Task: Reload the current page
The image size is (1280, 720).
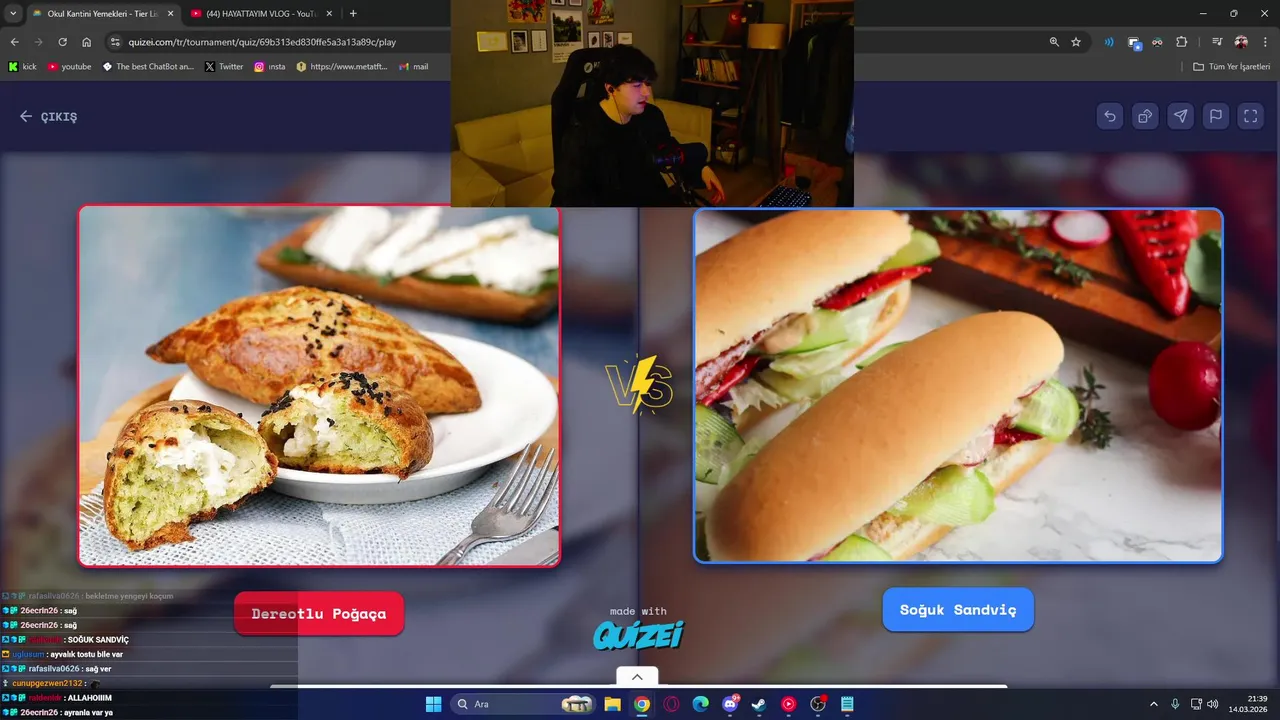Action: [62, 42]
